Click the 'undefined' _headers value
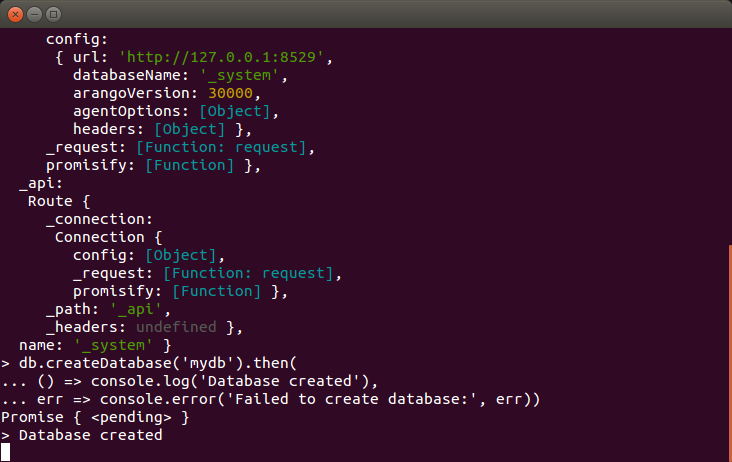The height and width of the screenshot is (462, 732). (176, 327)
